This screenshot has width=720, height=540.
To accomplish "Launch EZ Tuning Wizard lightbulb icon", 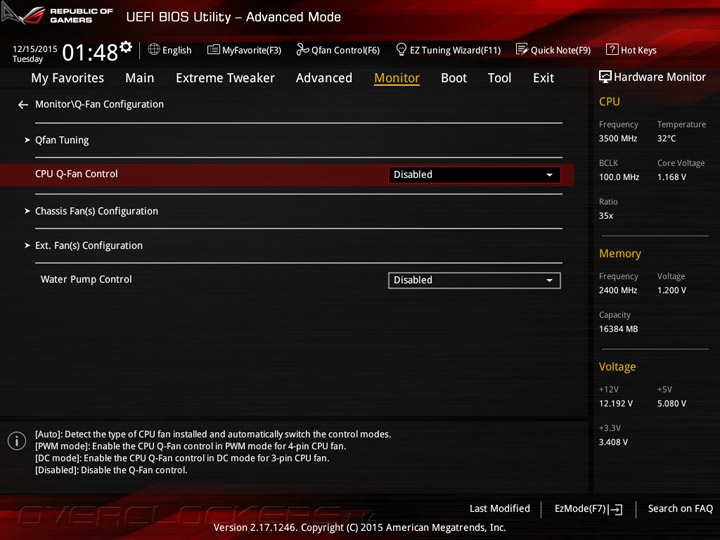I will coord(401,50).
